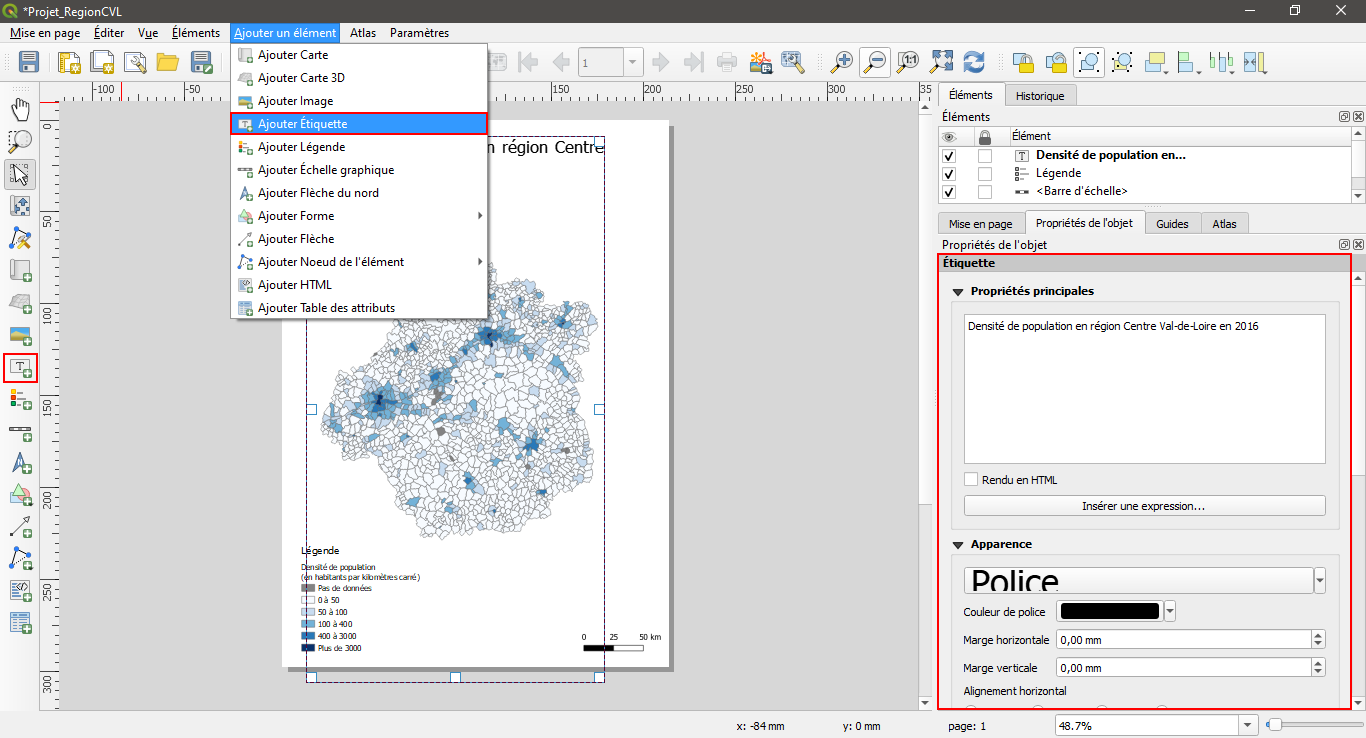The width and height of the screenshot is (1366, 738).
Task: Save the project with the floppy disk icon
Action: [x=29, y=62]
